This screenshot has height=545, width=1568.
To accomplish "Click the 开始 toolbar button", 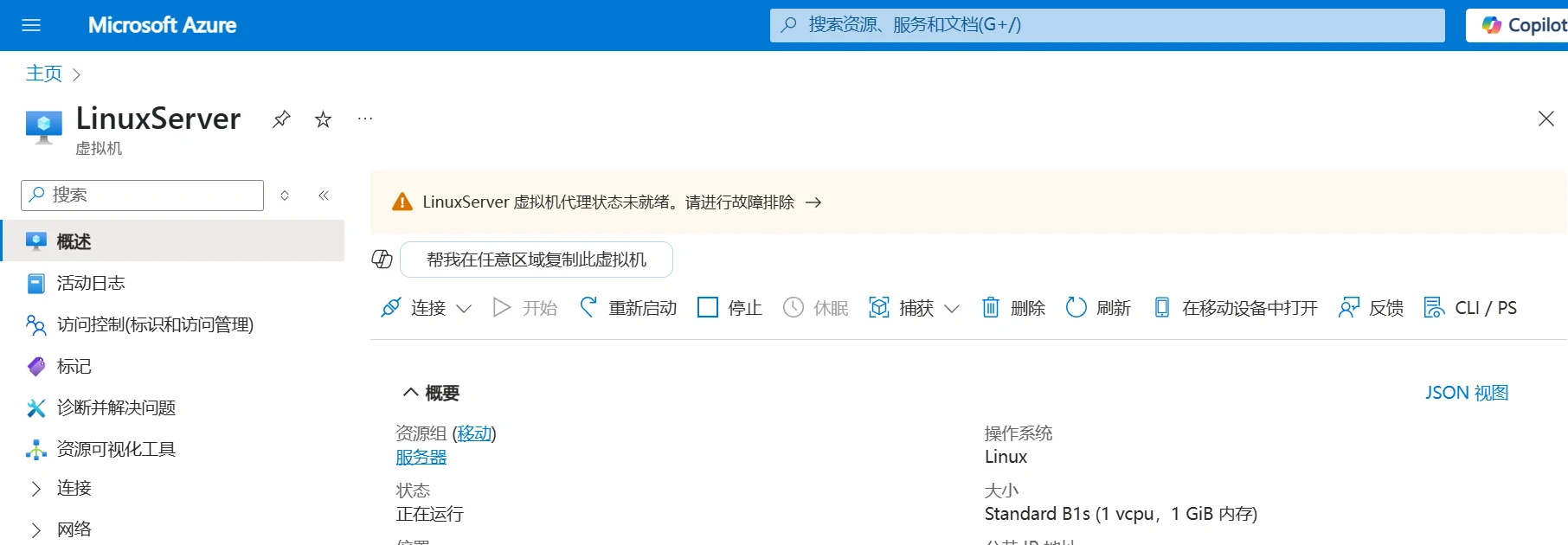I will coord(525,308).
